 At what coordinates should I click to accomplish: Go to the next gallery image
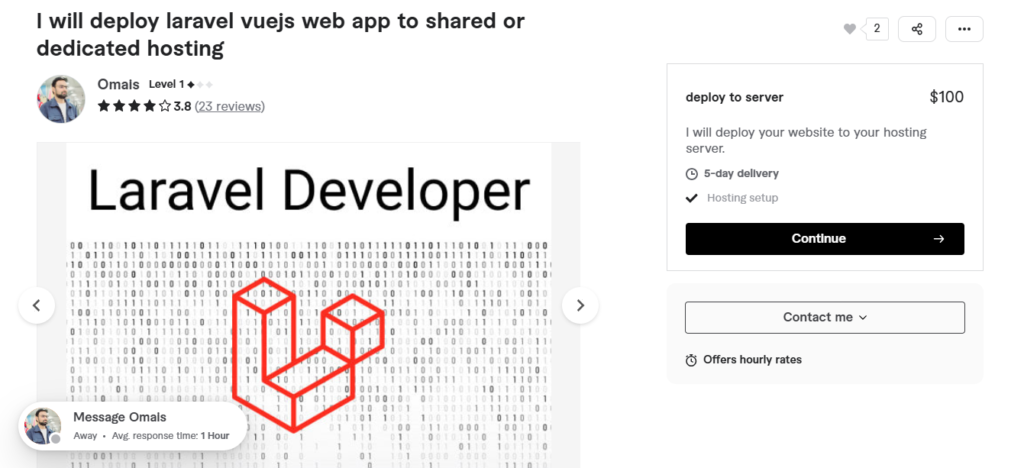(580, 305)
